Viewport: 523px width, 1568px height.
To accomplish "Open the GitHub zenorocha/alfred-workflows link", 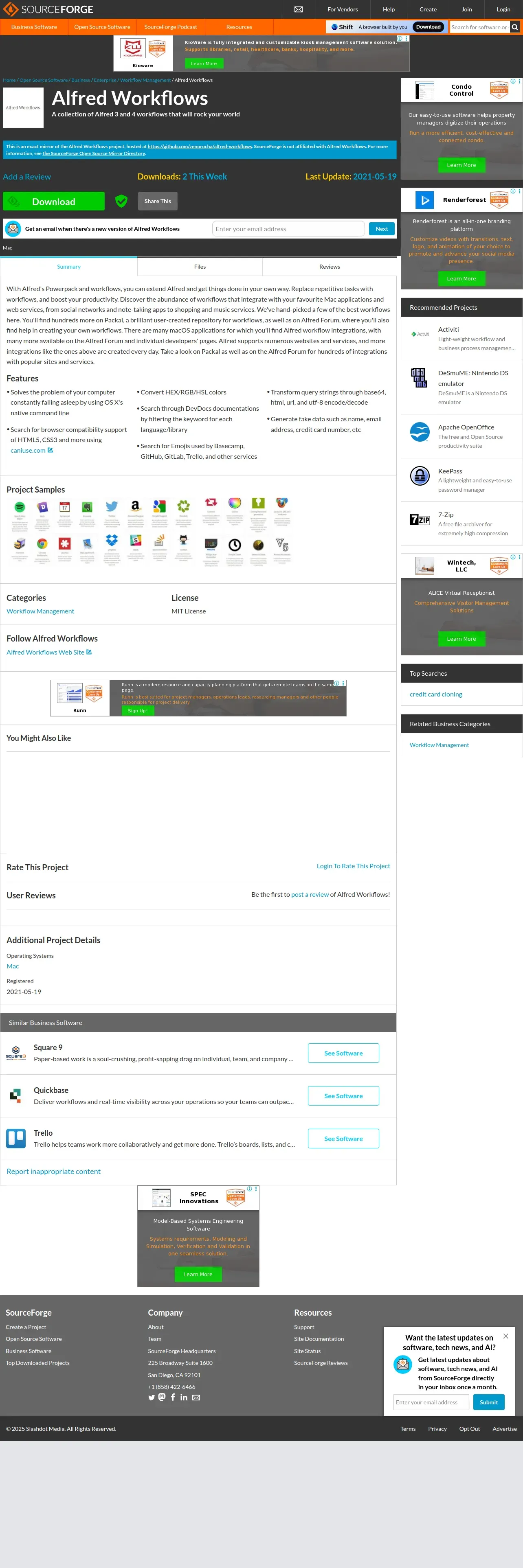I will (200, 146).
